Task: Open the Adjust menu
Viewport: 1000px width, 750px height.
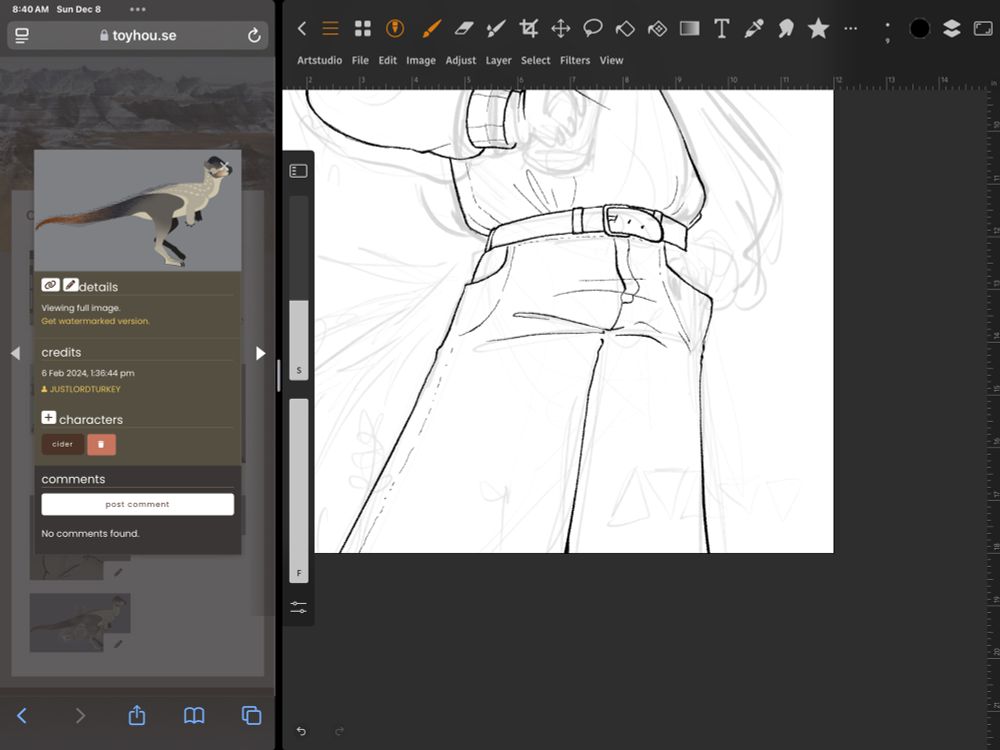Action: (461, 60)
